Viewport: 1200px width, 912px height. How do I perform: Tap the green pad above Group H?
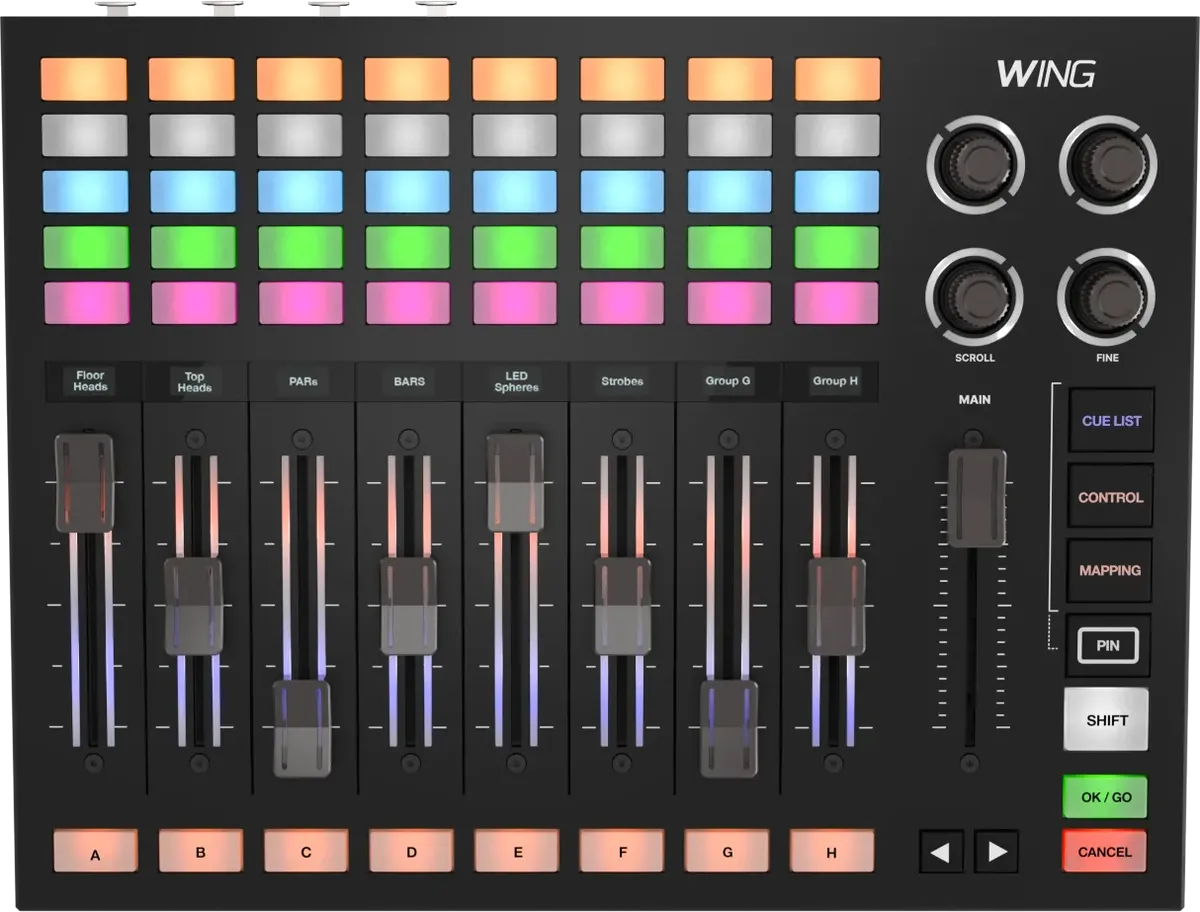click(837, 247)
